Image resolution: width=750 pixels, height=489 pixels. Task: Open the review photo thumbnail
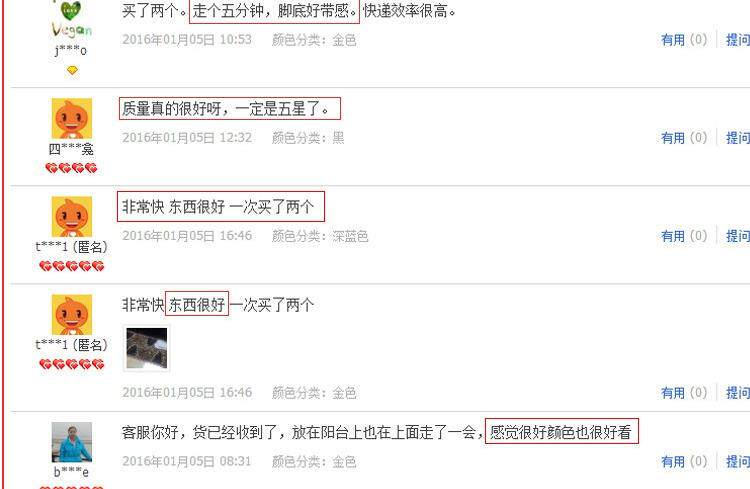146,348
